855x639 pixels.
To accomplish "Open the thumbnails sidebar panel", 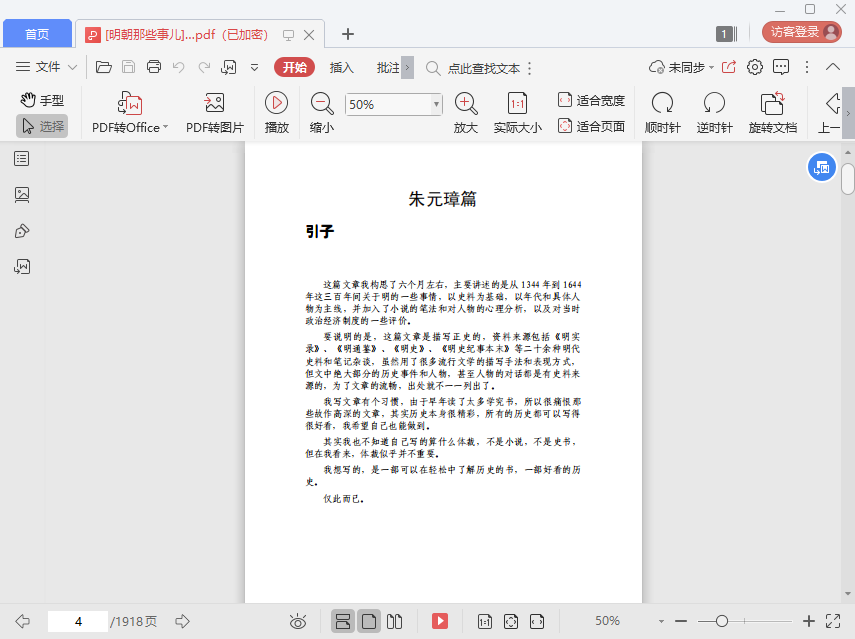I will coord(22,195).
